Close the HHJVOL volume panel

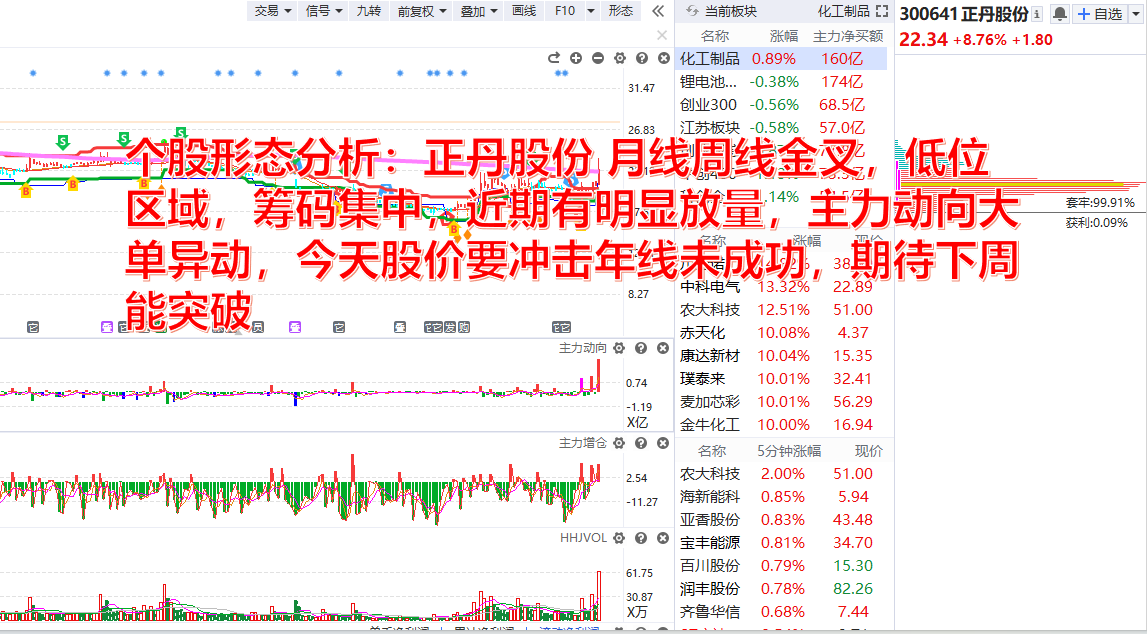663,538
